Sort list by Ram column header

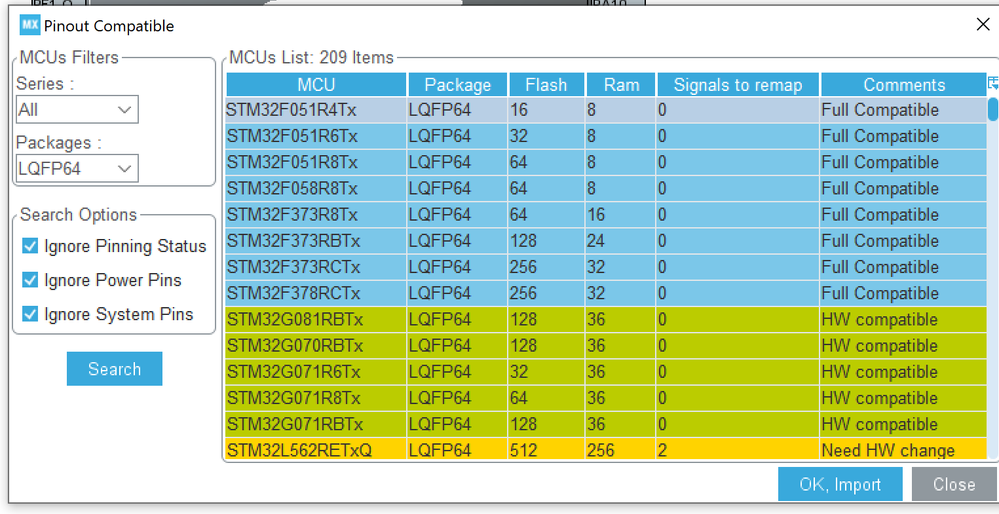coord(621,85)
